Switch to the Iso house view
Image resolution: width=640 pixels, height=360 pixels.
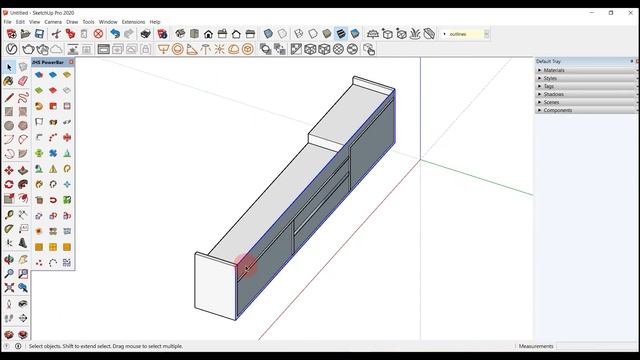coord(180,34)
